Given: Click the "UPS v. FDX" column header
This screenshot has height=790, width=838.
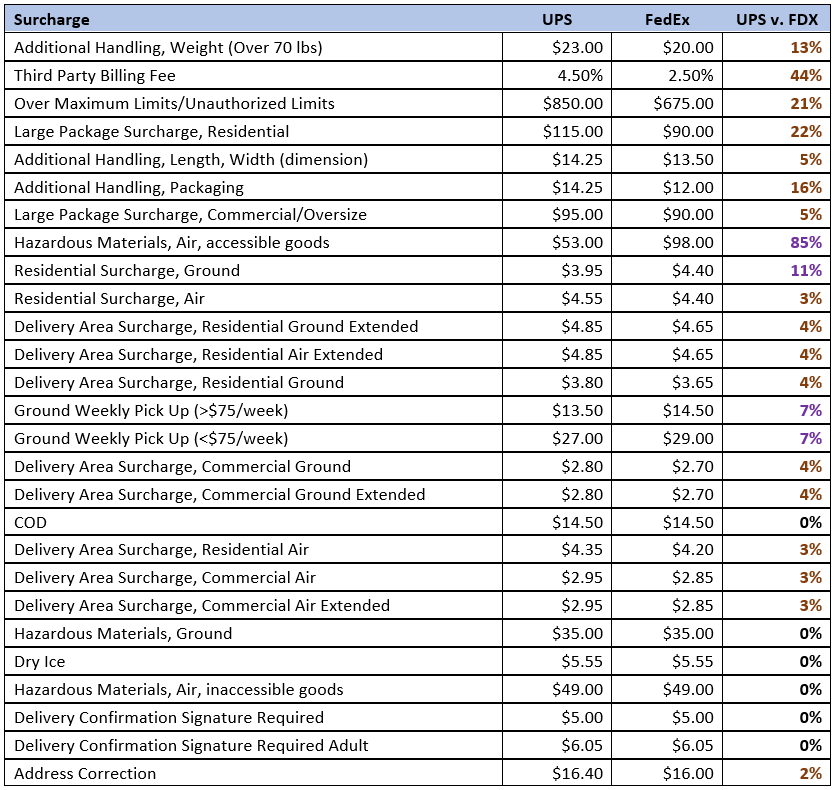Looking at the screenshot, I should coord(777,20).
